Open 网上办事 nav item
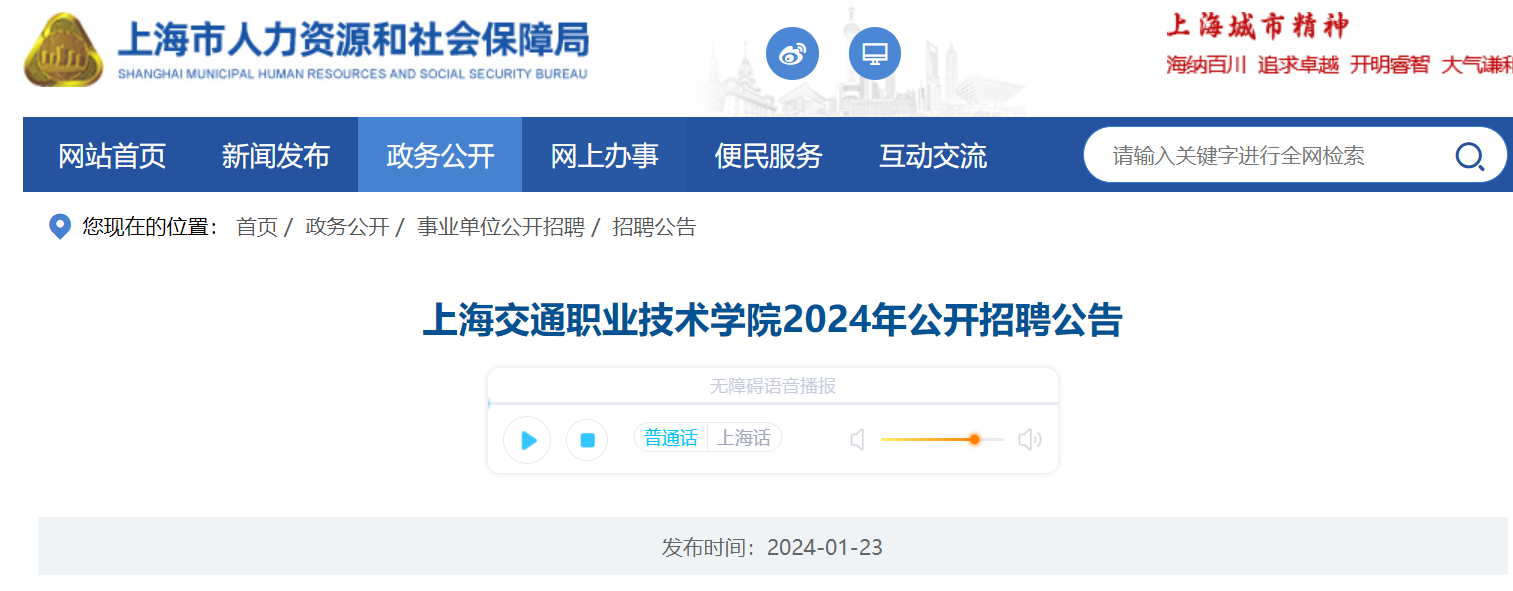Screen dimensions: 1513x591 pos(604,156)
